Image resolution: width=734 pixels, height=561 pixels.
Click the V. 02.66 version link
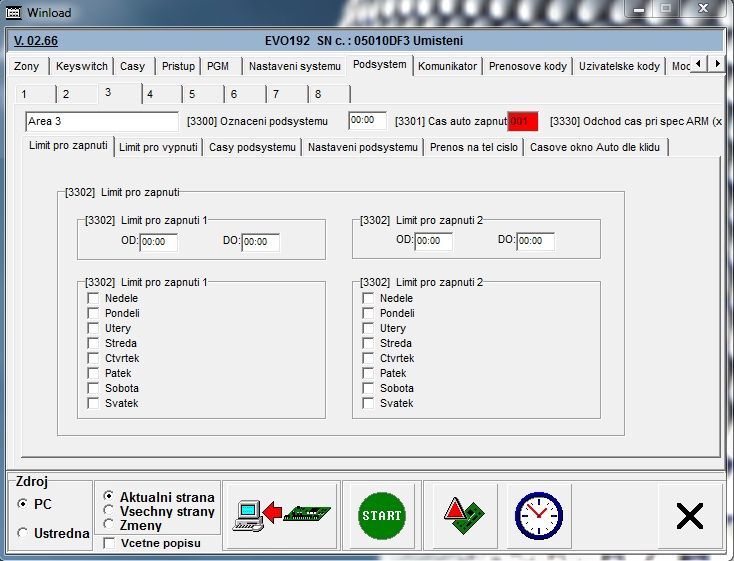[x=36, y=41]
